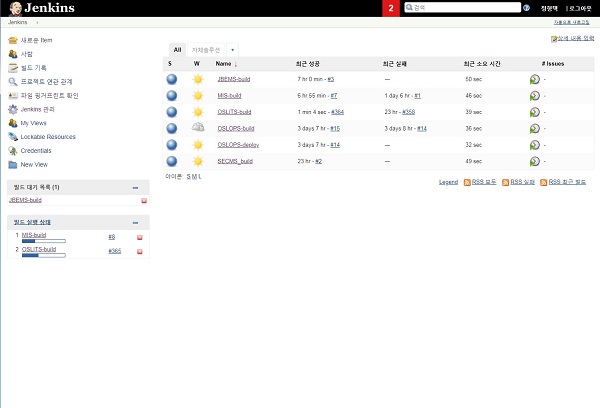The width and height of the screenshot is (600, 408).
Task: Stop the running MIS-build executor
Action: point(140,237)
